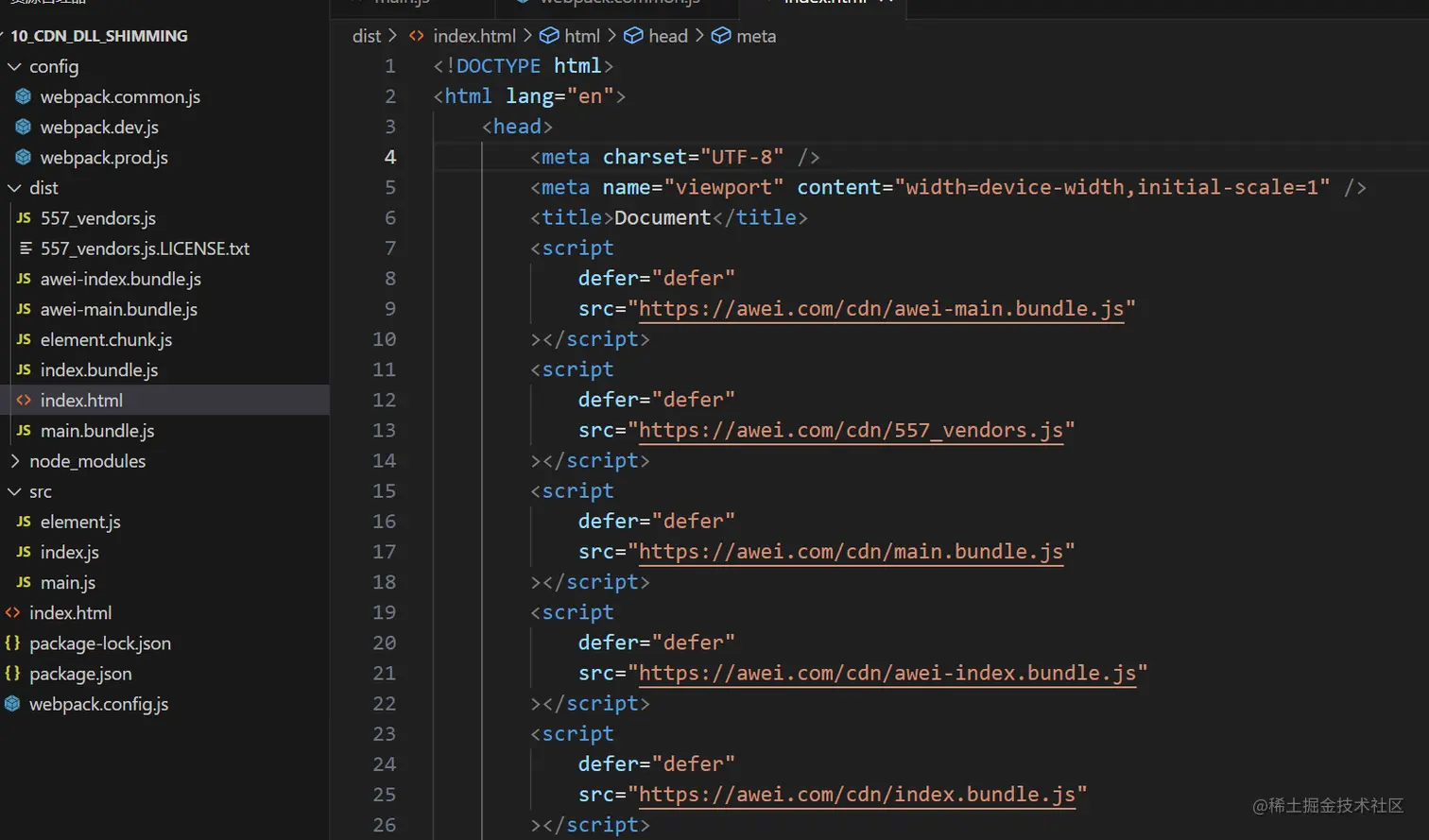The image size is (1429, 840).
Task: Click the JS icon of awei-main.bundle.js
Action: [x=24, y=309]
